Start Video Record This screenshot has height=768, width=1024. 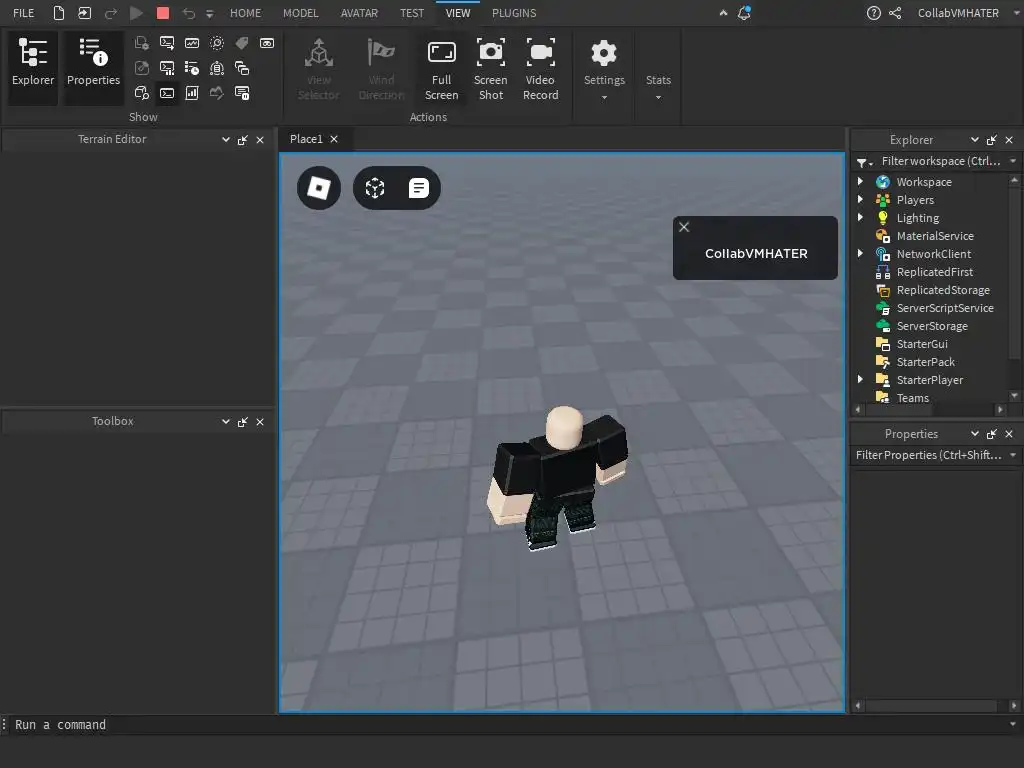540,70
